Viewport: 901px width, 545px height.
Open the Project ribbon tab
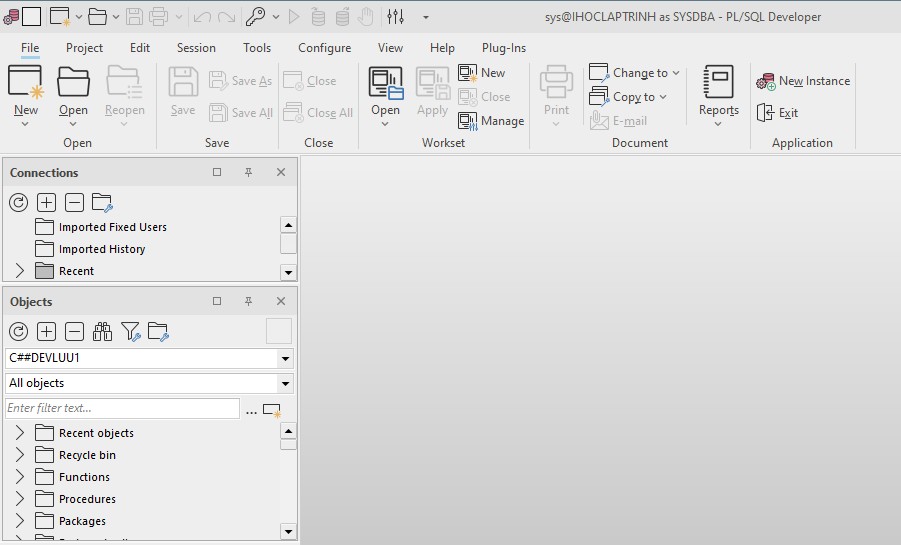coord(84,48)
